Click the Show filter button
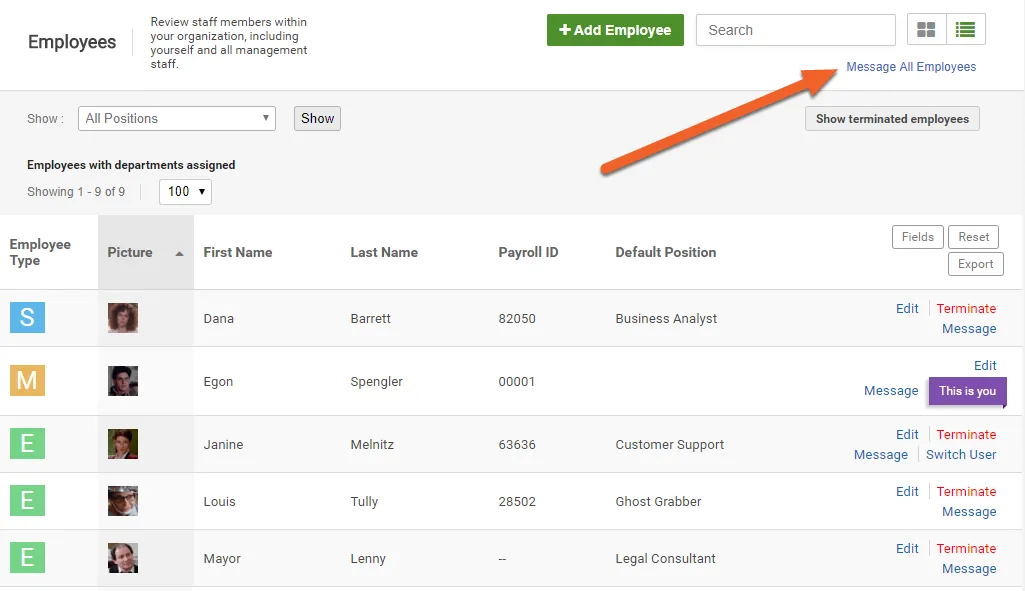The height and width of the screenshot is (591, 1025). pos(317,118)
